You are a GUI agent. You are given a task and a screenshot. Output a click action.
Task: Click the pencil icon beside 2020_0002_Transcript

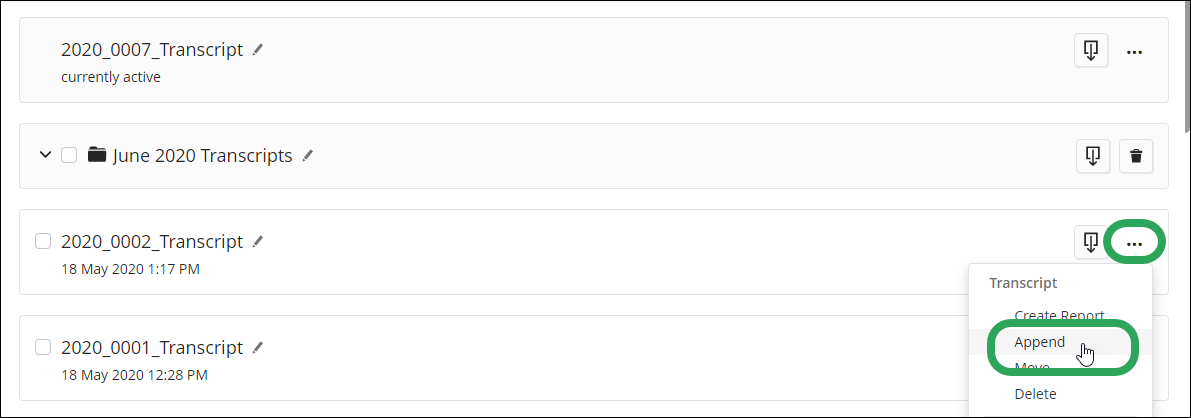pos(258,241)
